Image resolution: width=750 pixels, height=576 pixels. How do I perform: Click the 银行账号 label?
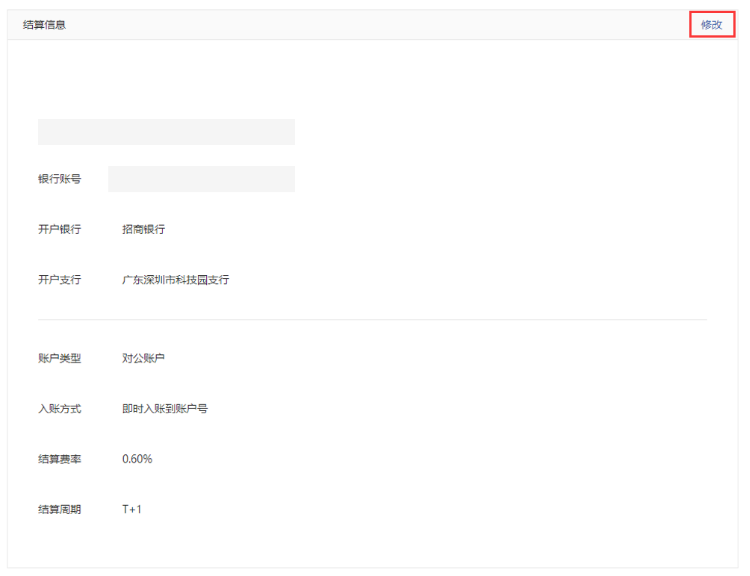[x=59, y=179]
